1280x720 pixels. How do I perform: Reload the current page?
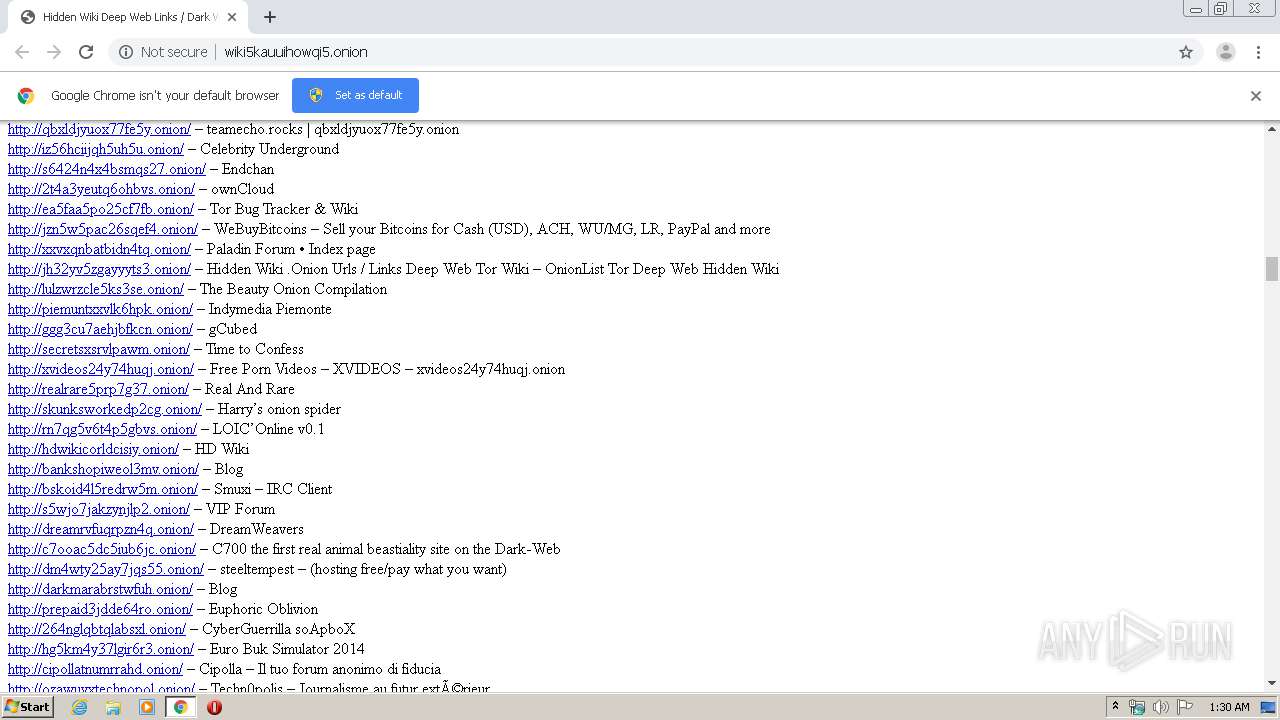pos(86,52)
